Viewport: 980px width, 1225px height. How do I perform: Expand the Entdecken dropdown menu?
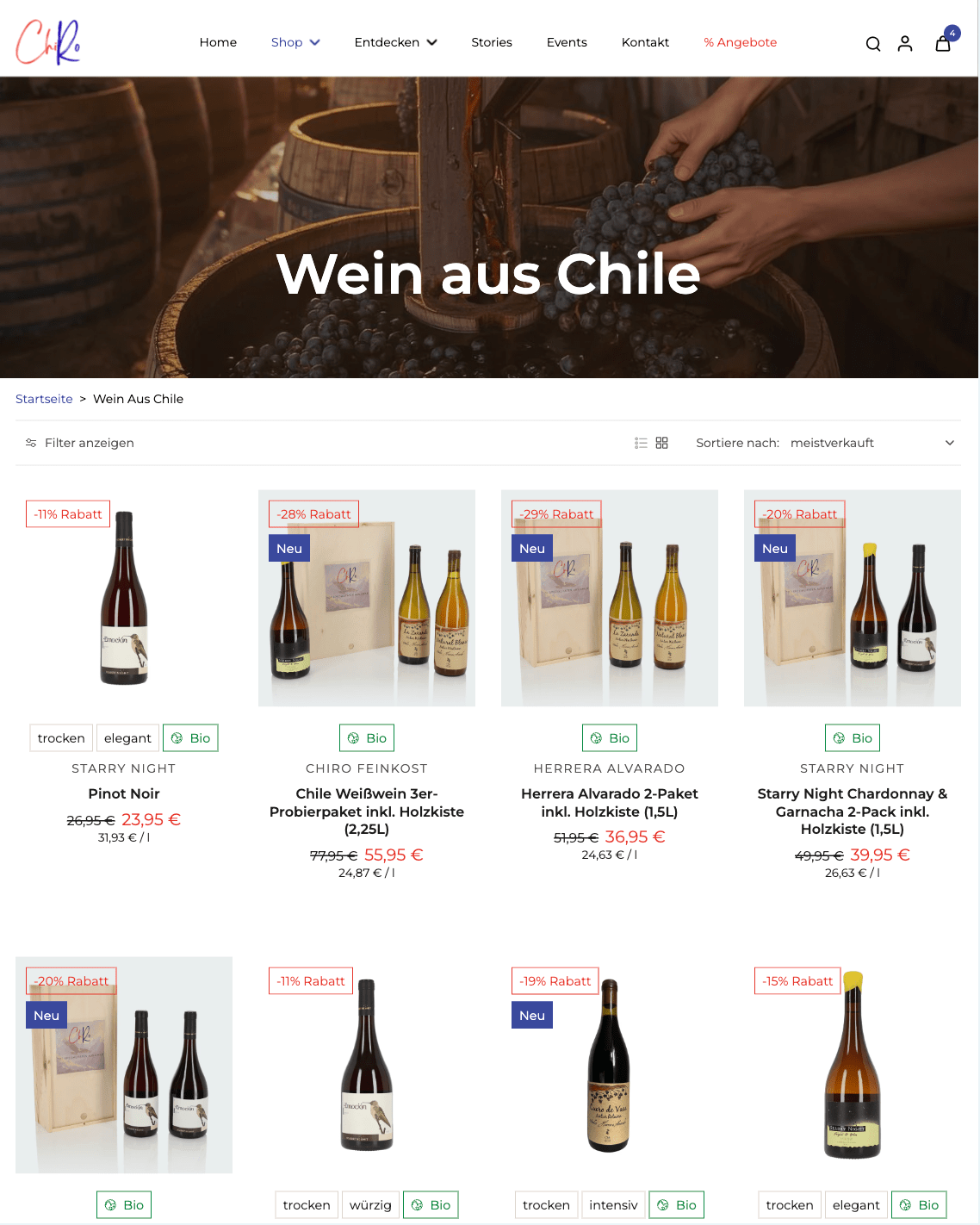click(396, 42)
